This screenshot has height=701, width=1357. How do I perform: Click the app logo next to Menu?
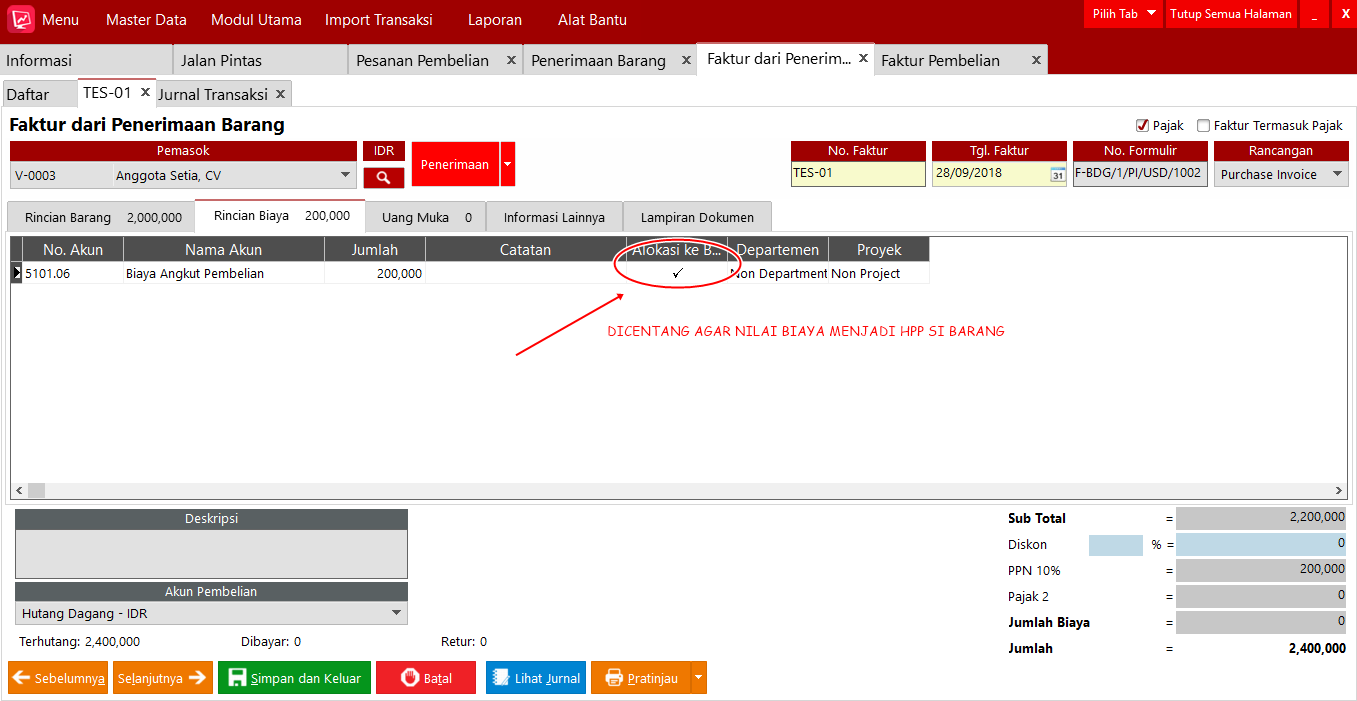[x=20, y=20]
